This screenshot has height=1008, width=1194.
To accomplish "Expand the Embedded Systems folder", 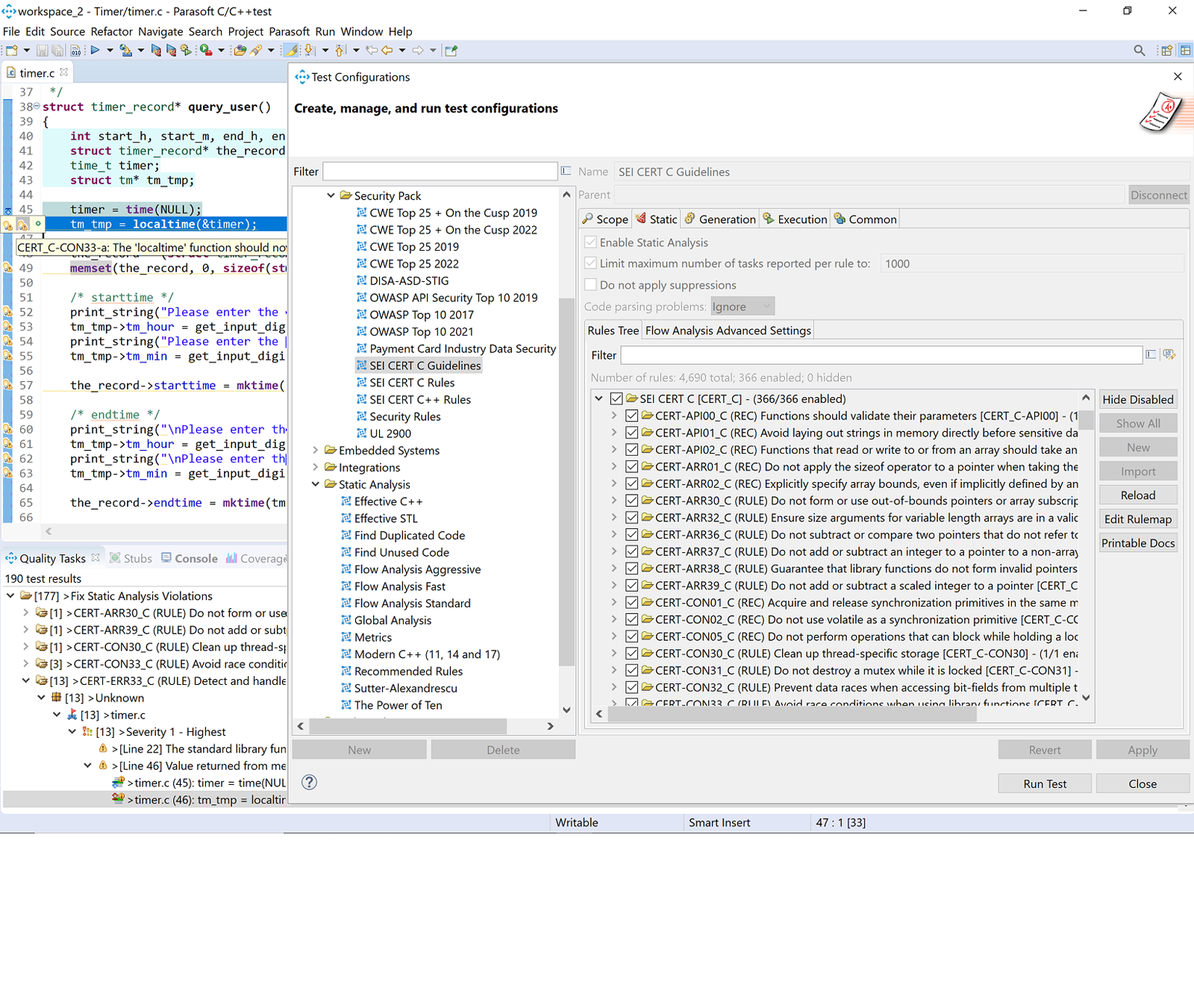I will [x=315, y=450].
